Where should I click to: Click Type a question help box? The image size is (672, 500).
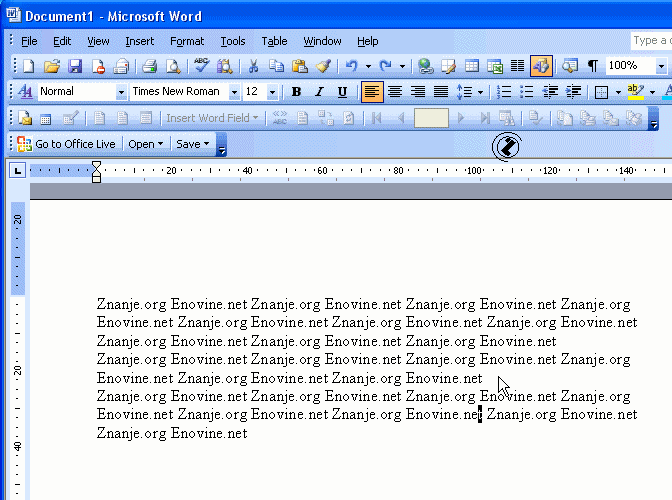(x=651, y=41)
